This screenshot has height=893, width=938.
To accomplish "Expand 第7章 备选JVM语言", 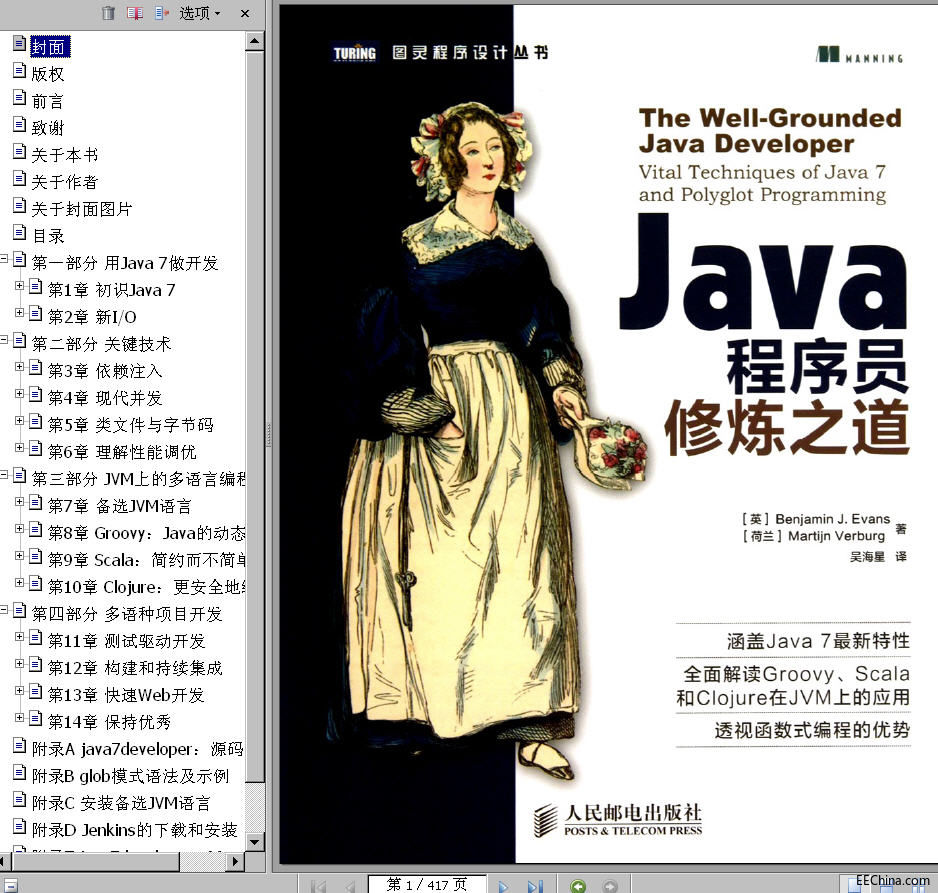I will pos(20,502).
